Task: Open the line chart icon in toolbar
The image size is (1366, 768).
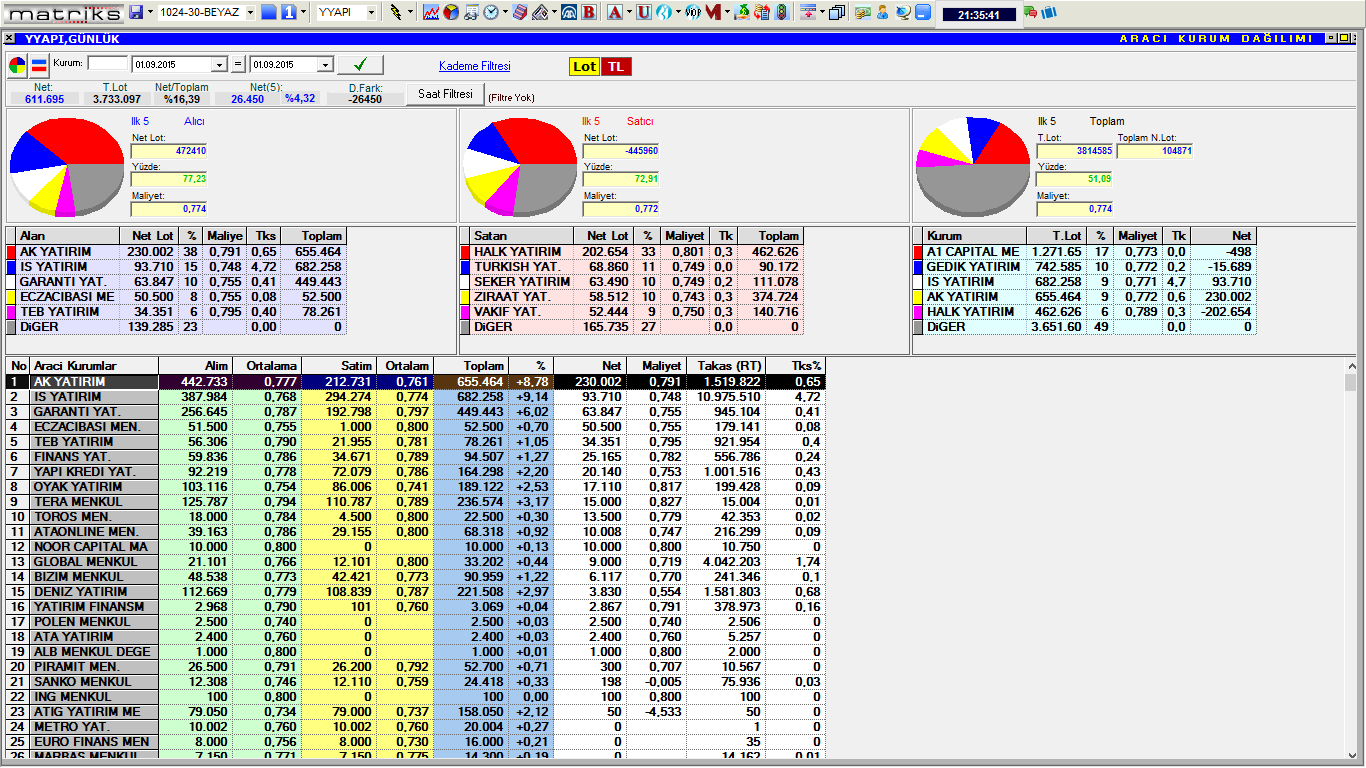Action: (x=431, y=13)
